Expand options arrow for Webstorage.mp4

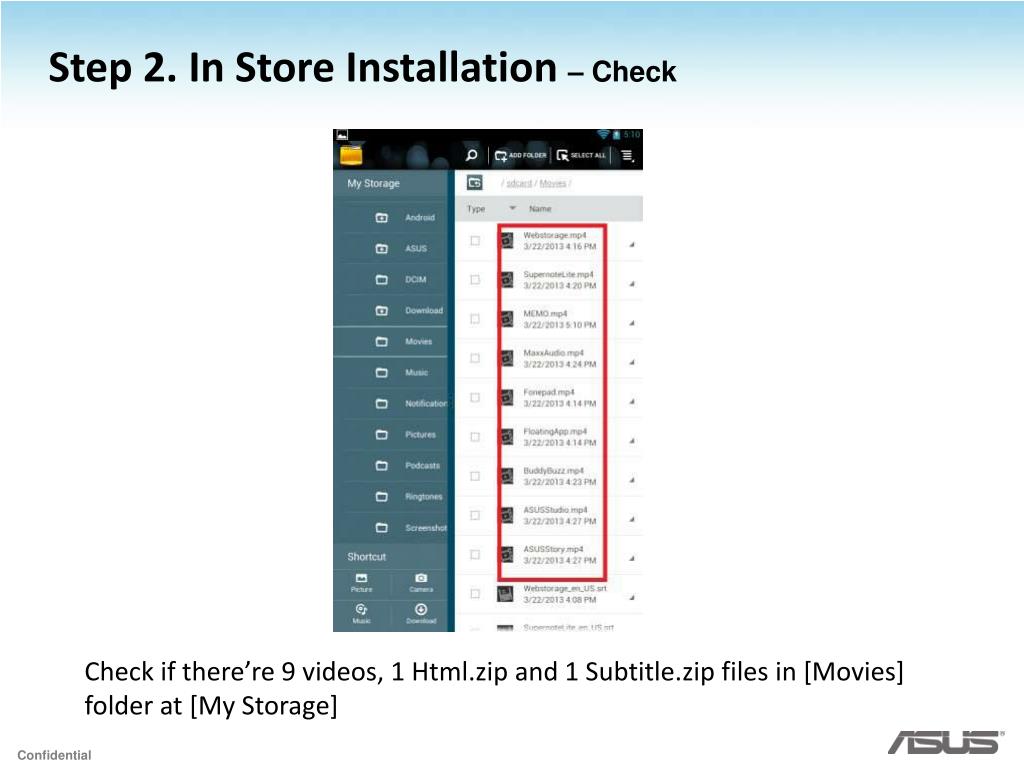pos(632,245)
